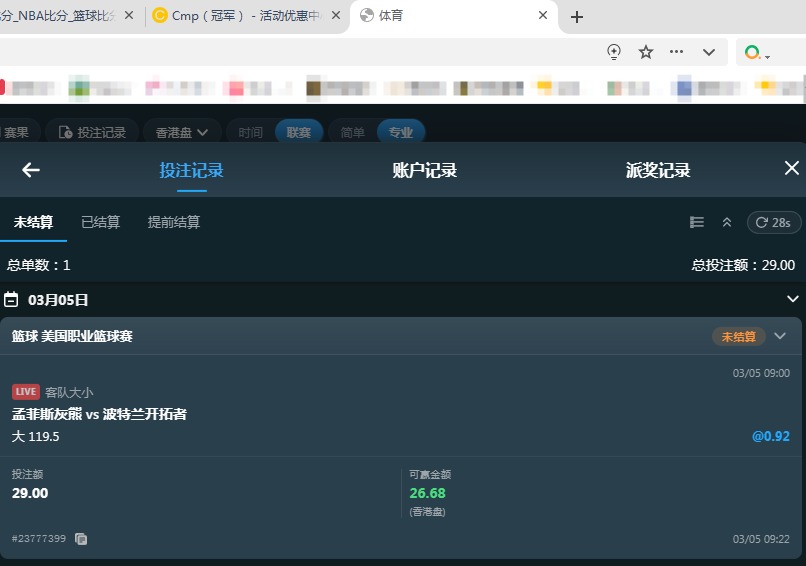
Task: Click the 总单数：1 summary
Action: [39, 265]
